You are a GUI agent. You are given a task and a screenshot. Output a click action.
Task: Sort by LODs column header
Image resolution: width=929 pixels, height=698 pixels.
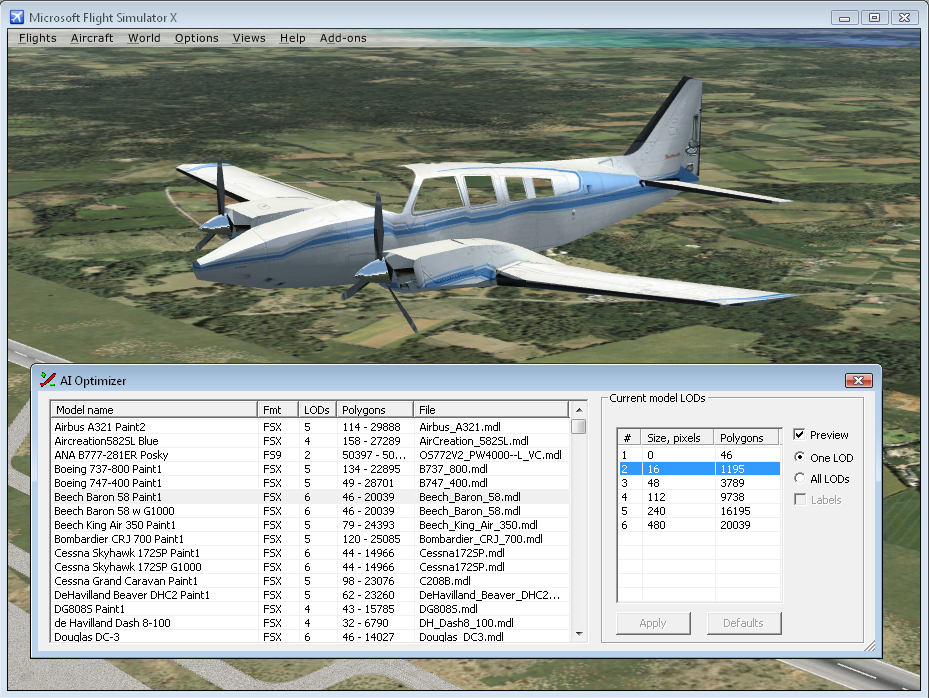point(317,409)
